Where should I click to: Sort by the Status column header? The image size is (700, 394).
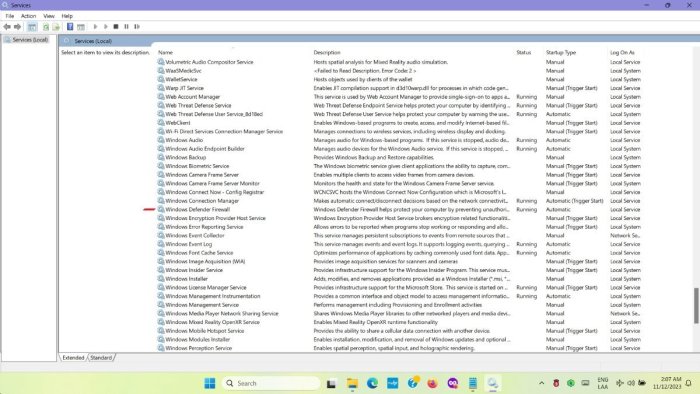(x=524, y=53)
